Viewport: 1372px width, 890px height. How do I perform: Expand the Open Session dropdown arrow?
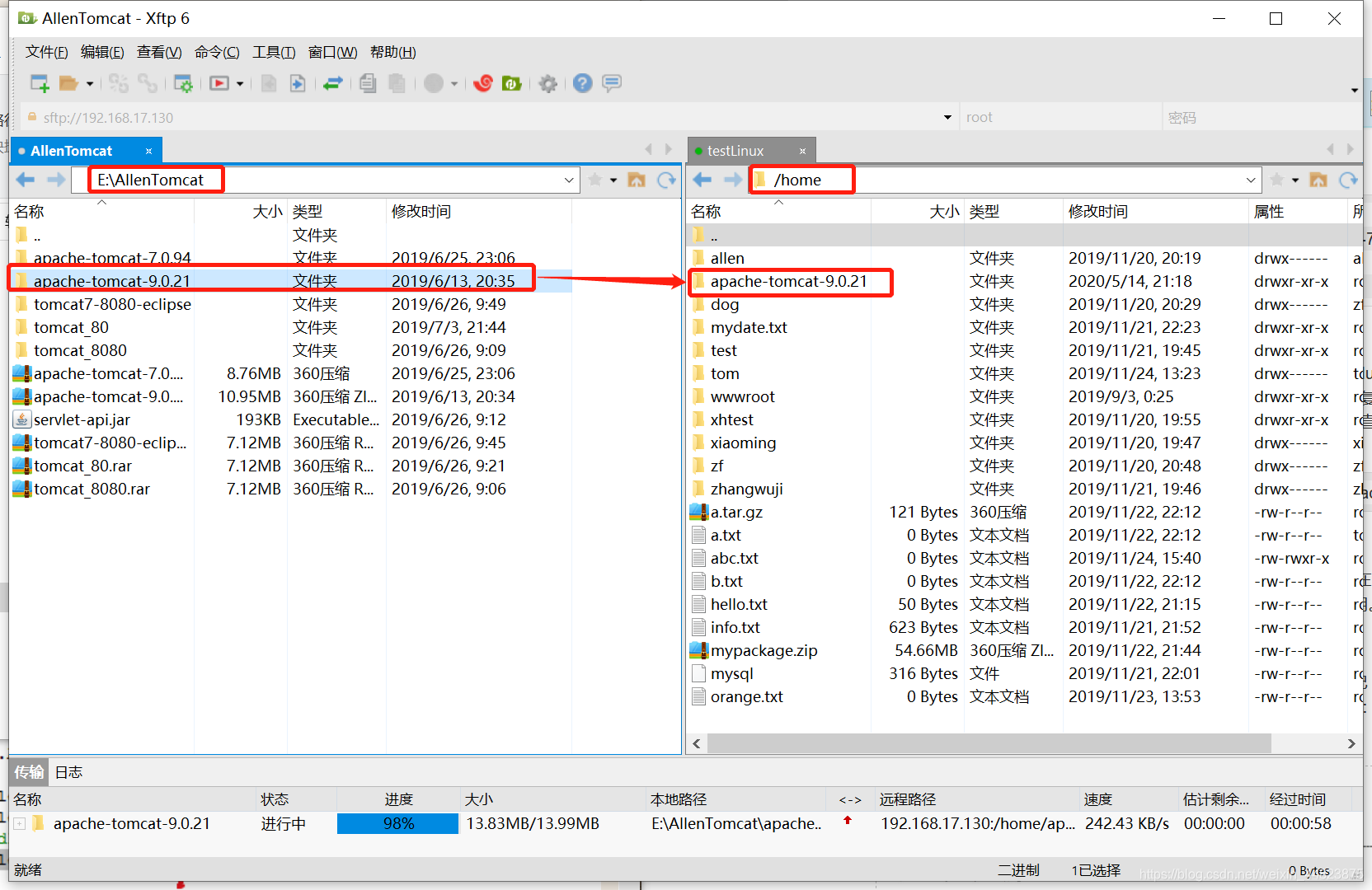[89, 84]
